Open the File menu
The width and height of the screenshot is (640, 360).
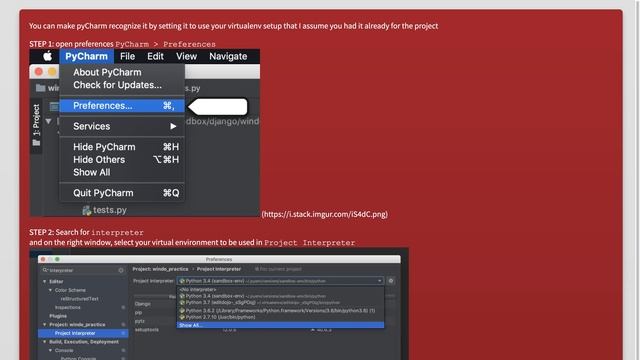[x=127, y=56]
